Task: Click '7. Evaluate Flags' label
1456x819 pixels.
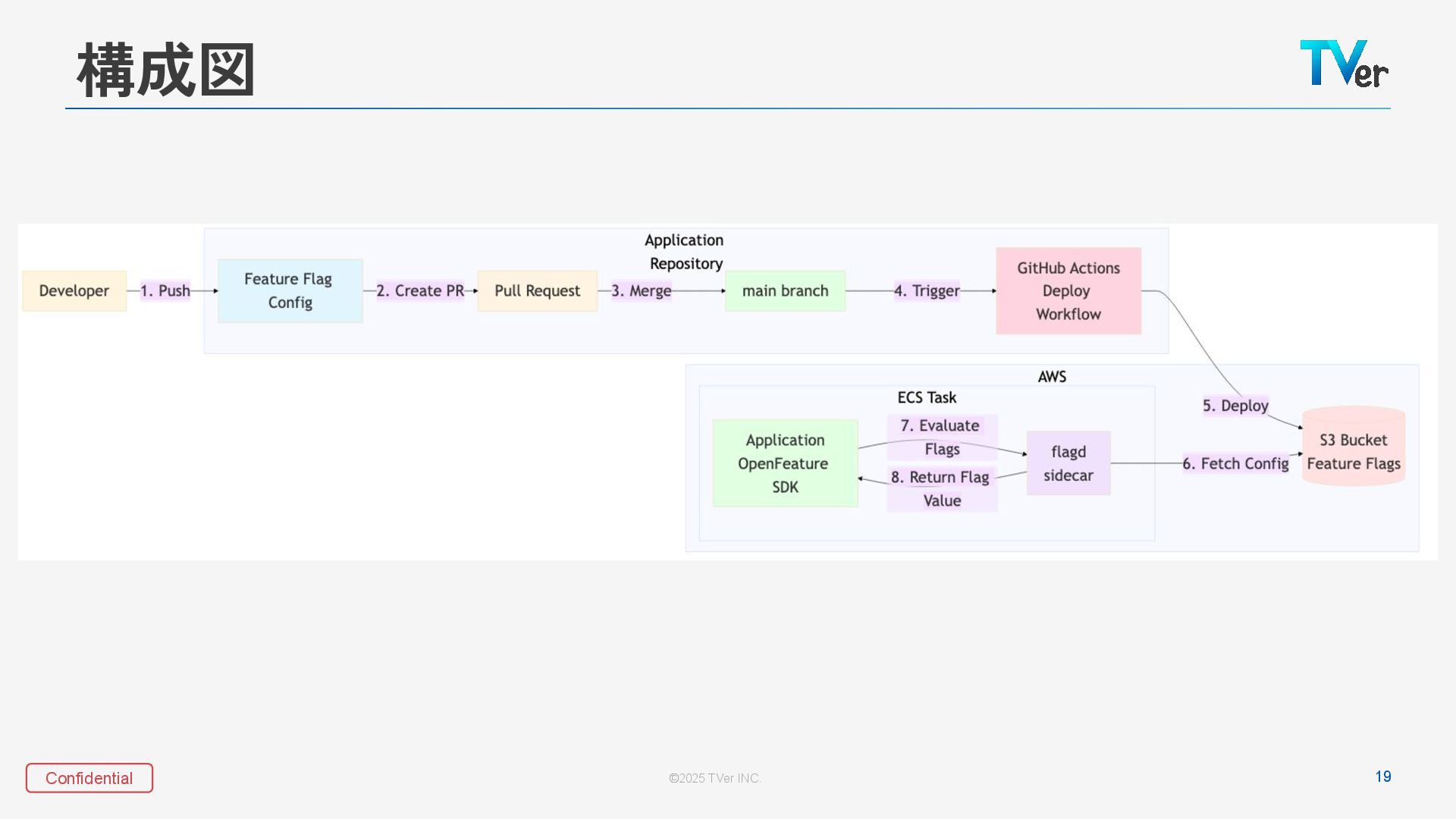Action: pyautogui.click(x=941, y=438)
